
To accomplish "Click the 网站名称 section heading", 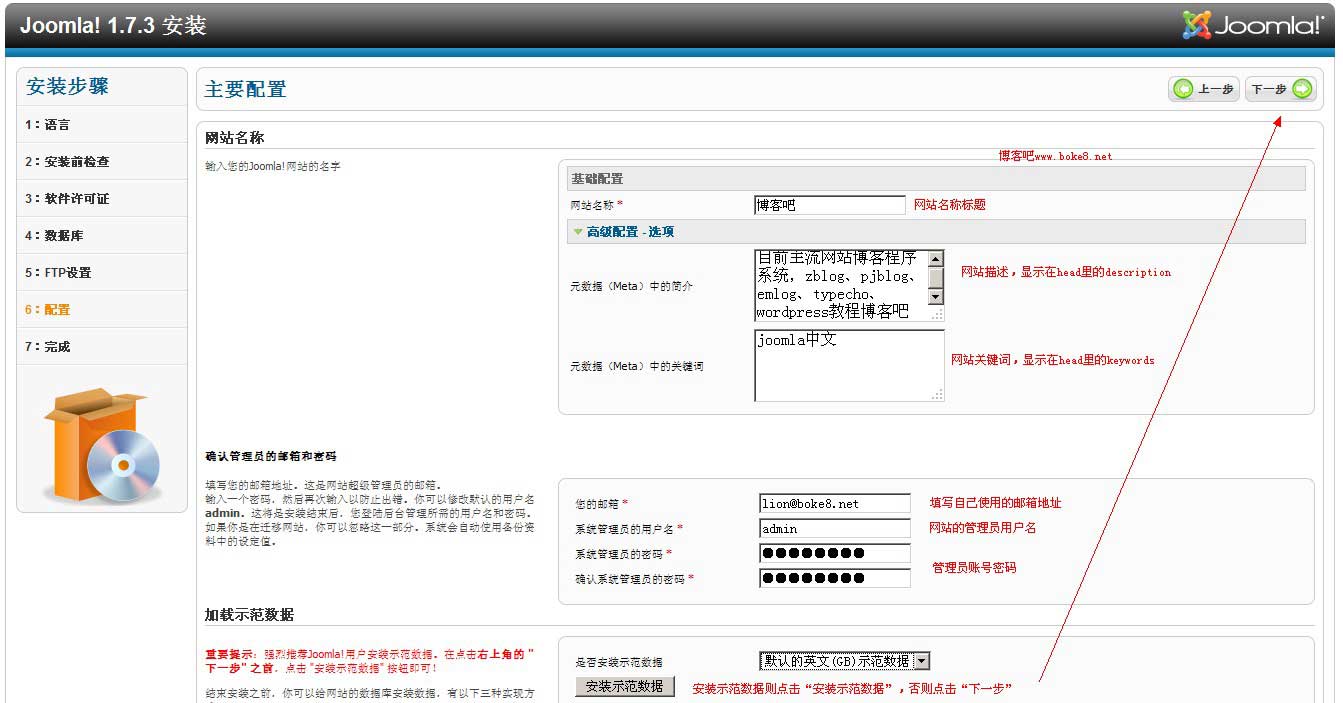I will point(234,138).
